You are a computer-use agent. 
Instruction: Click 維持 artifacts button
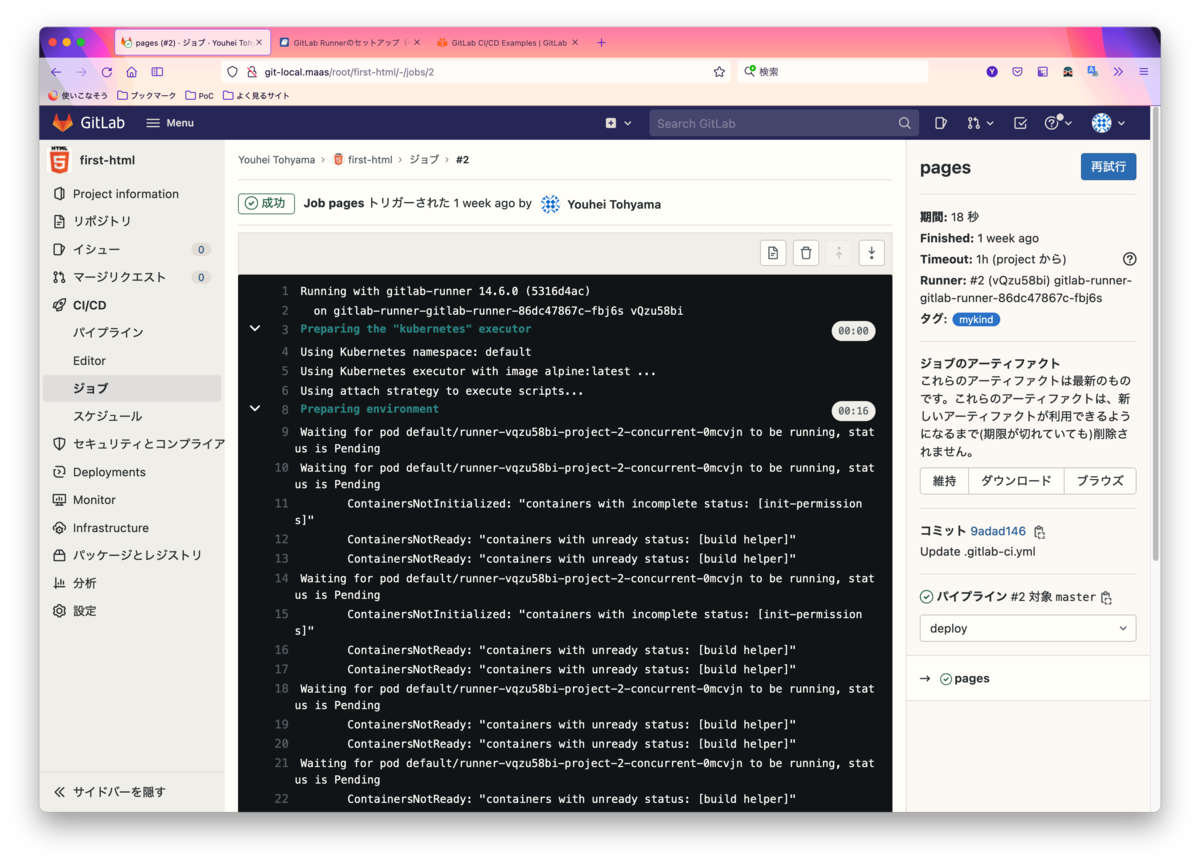(944, 481)
